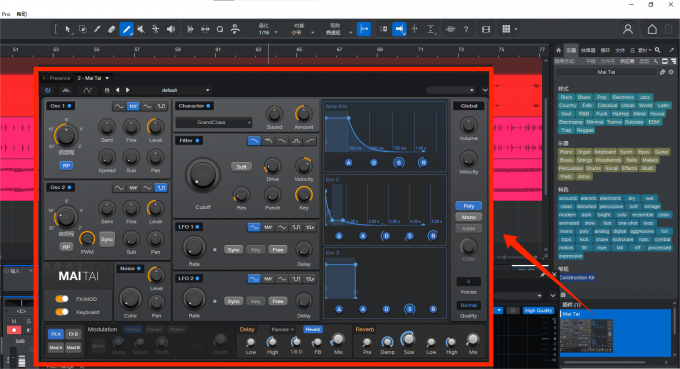Click the Mai Tai plugin thumbnail
680x369 pixels.
click(x=586, y=335)
